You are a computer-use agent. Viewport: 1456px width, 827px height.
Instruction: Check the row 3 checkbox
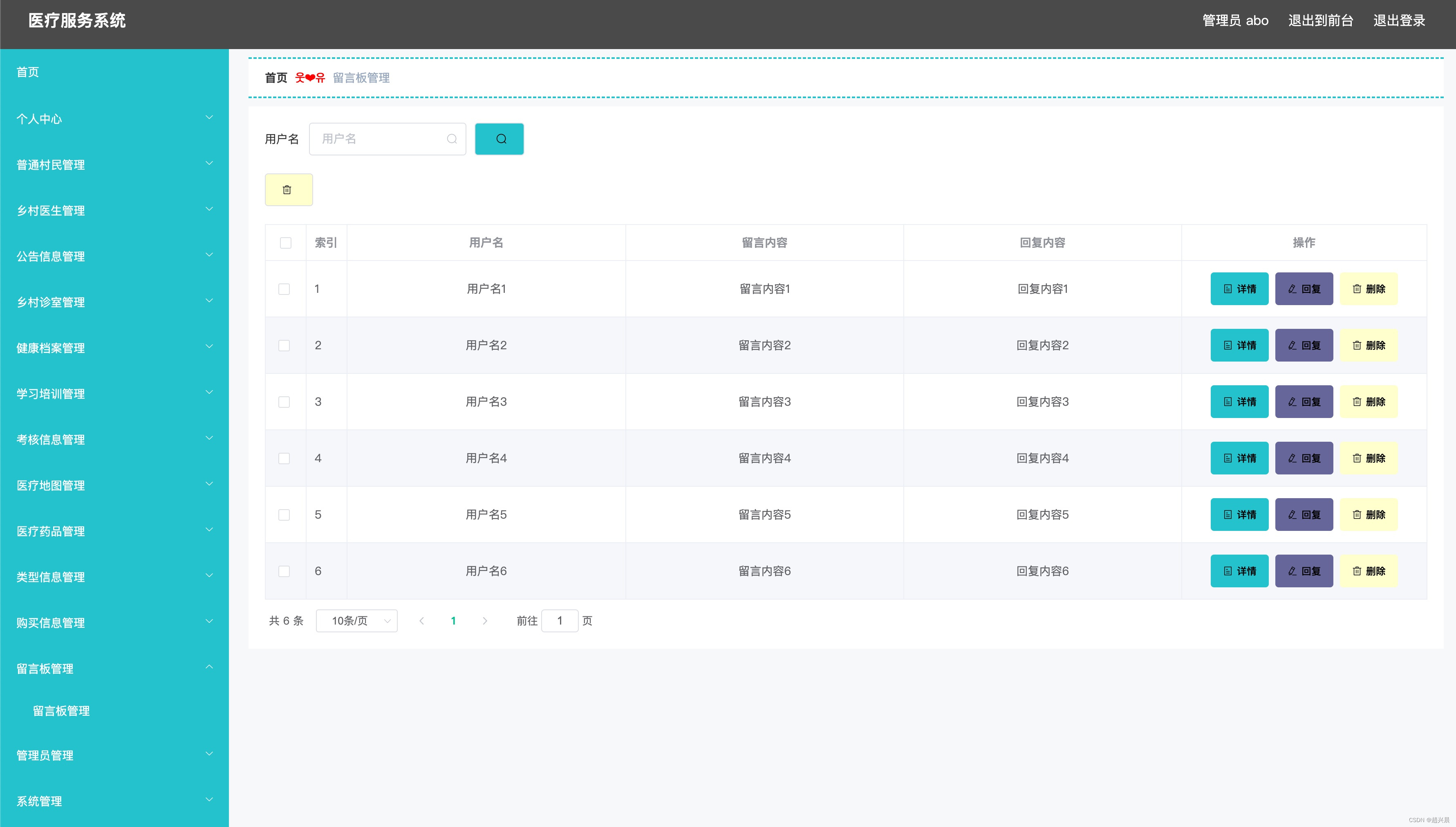[x=284, y=402]
